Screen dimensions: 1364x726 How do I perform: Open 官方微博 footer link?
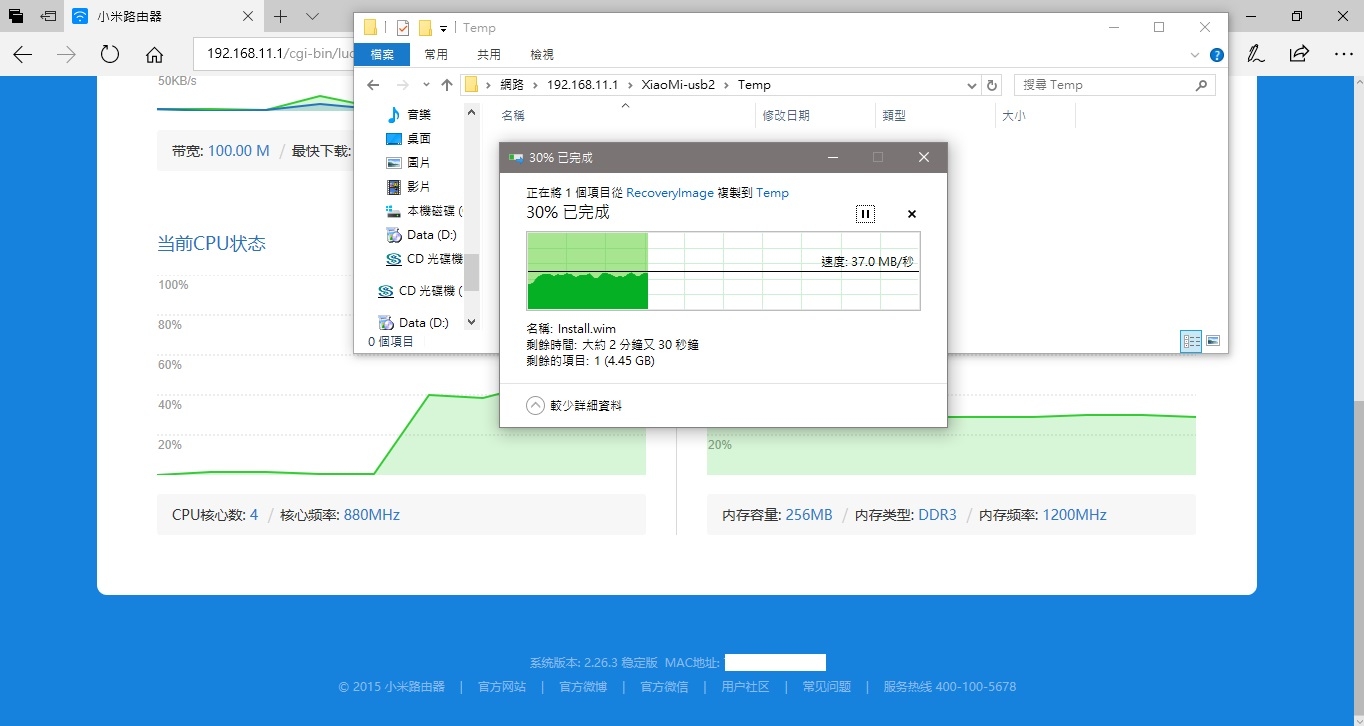pyautogui.click(x=583, y=687)
